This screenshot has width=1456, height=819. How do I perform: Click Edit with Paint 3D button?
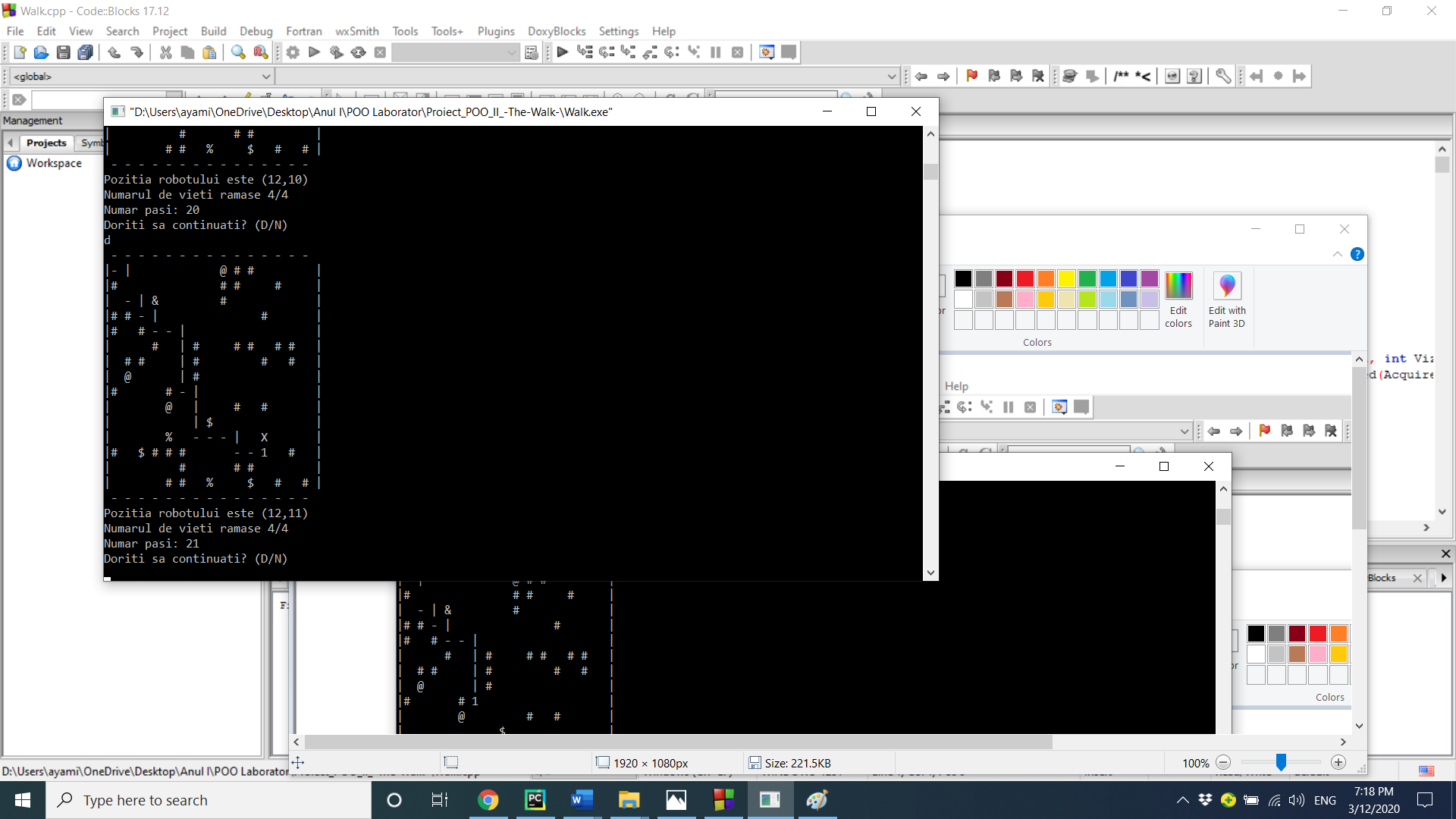(x=1226, y=300)
